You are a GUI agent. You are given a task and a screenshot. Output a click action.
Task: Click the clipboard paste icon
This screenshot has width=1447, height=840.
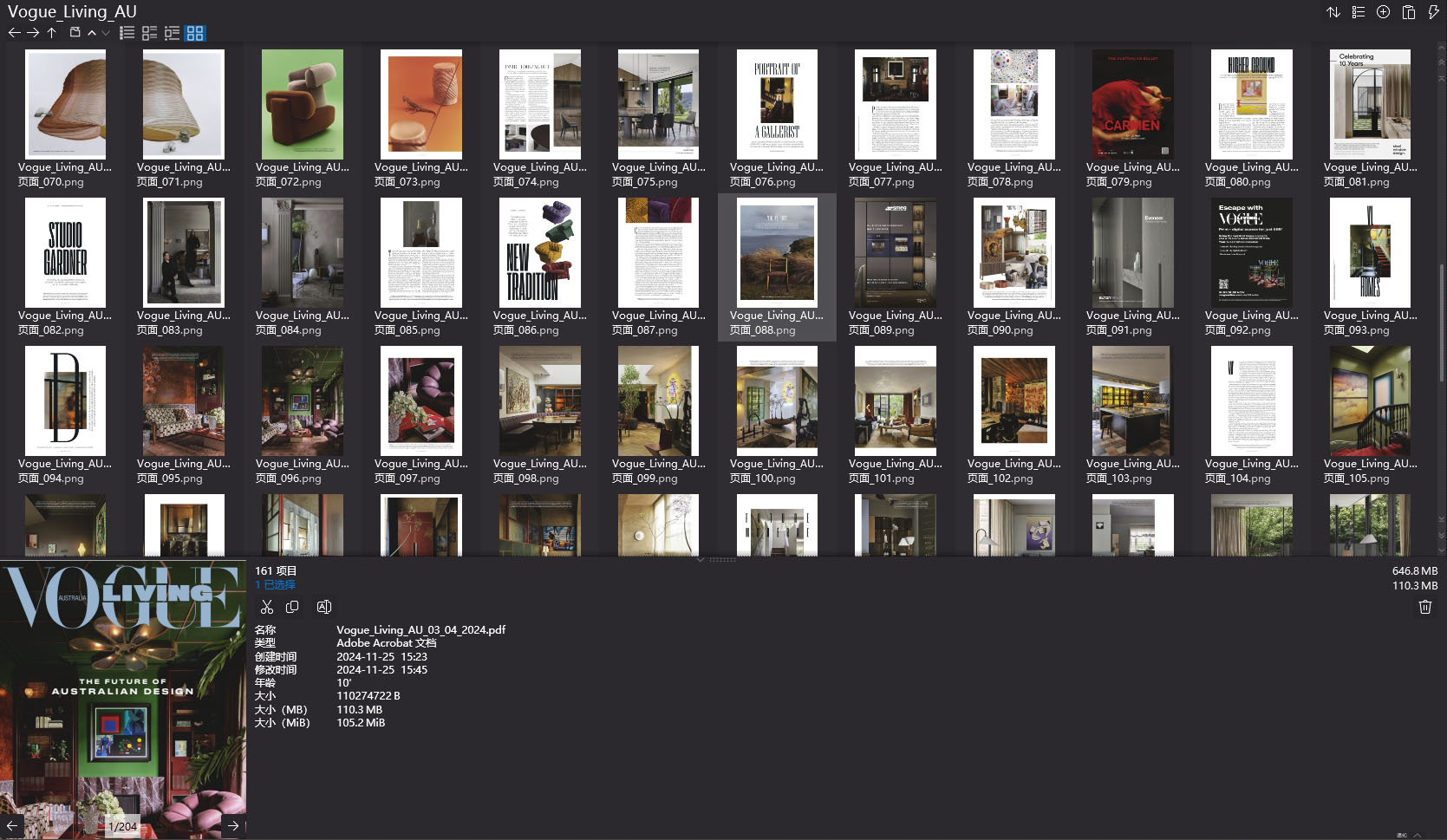1409,12
